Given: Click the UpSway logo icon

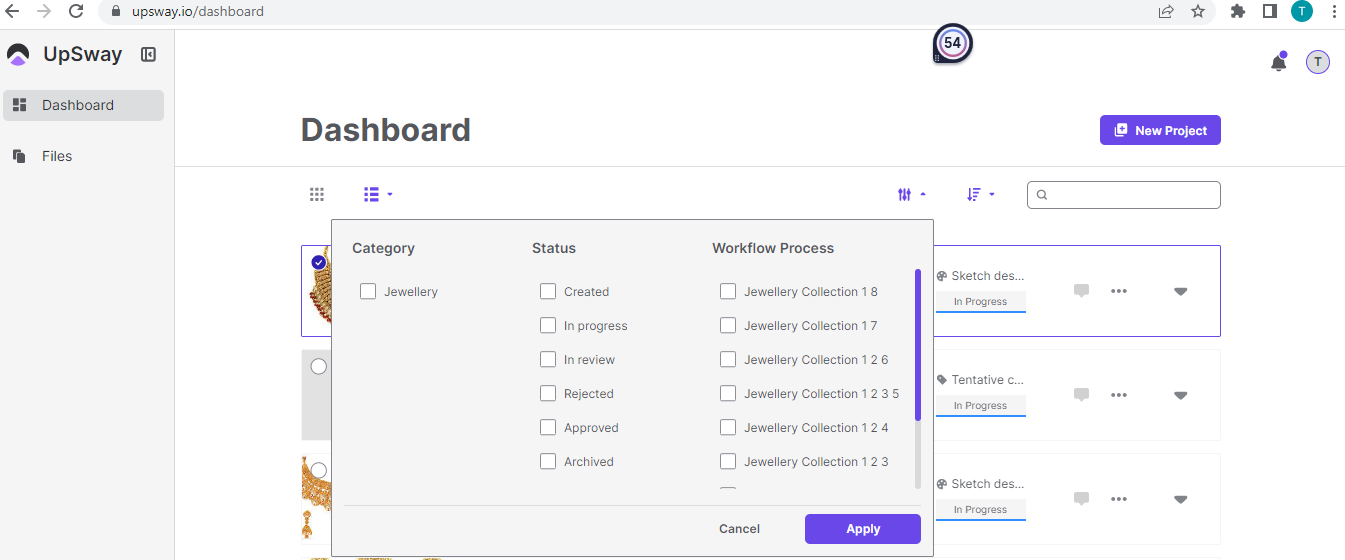Looking at the screenshot, I should tap(18, 55).
